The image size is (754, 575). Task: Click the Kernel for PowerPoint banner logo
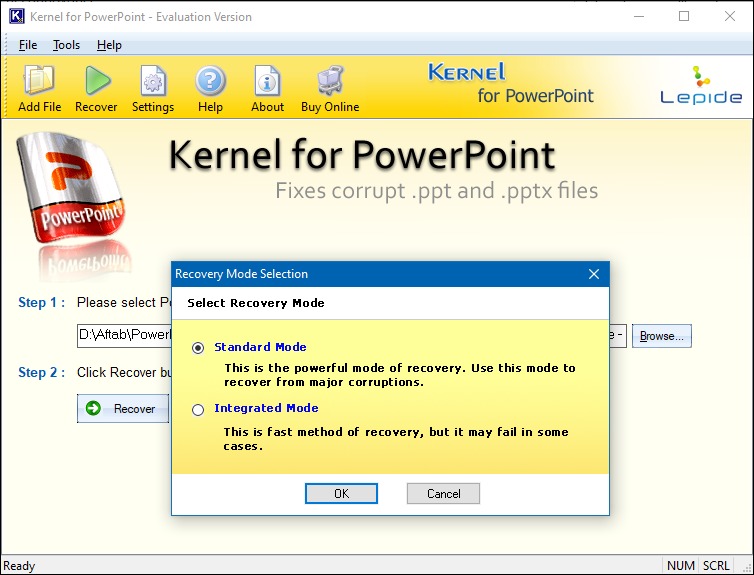511,84
